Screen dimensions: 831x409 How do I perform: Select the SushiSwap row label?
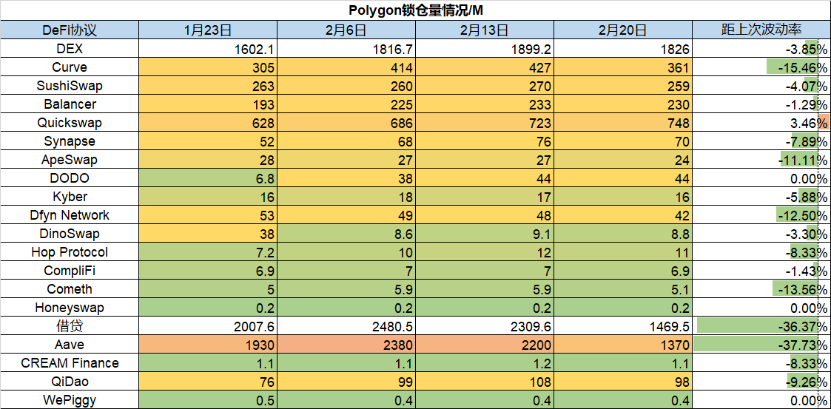point(69,86)
